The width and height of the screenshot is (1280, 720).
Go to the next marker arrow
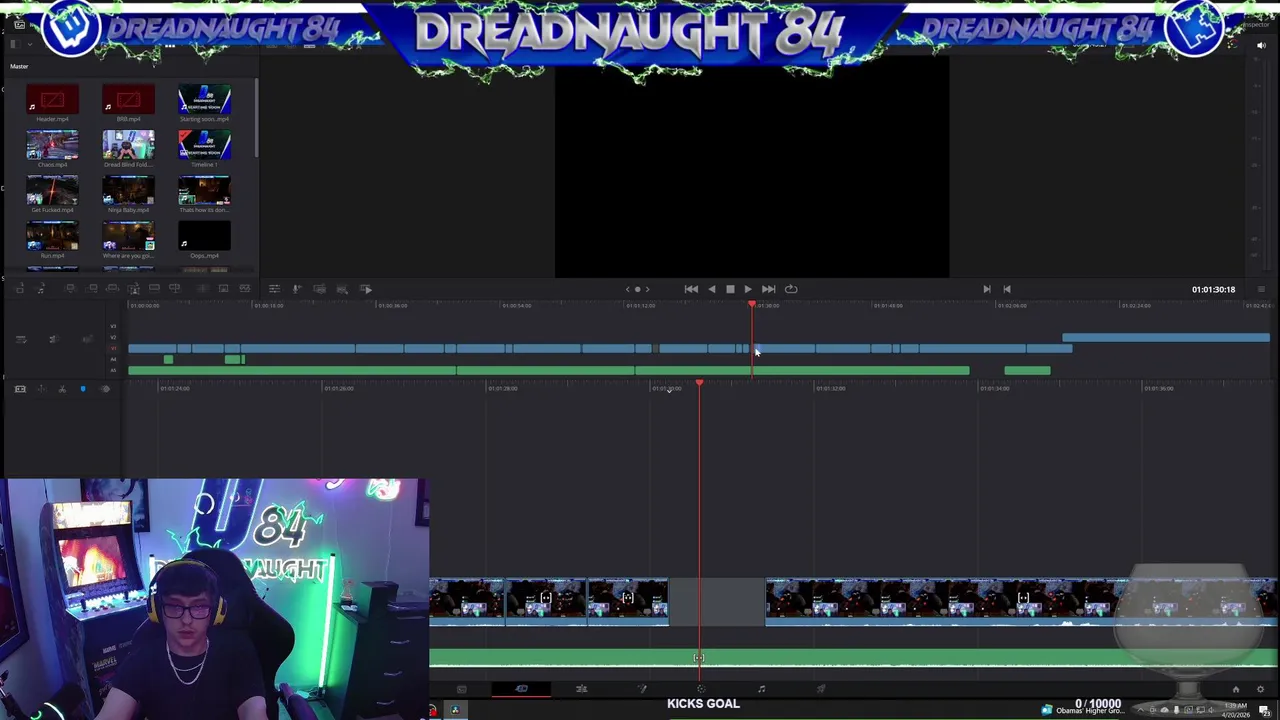coord(647,289)
